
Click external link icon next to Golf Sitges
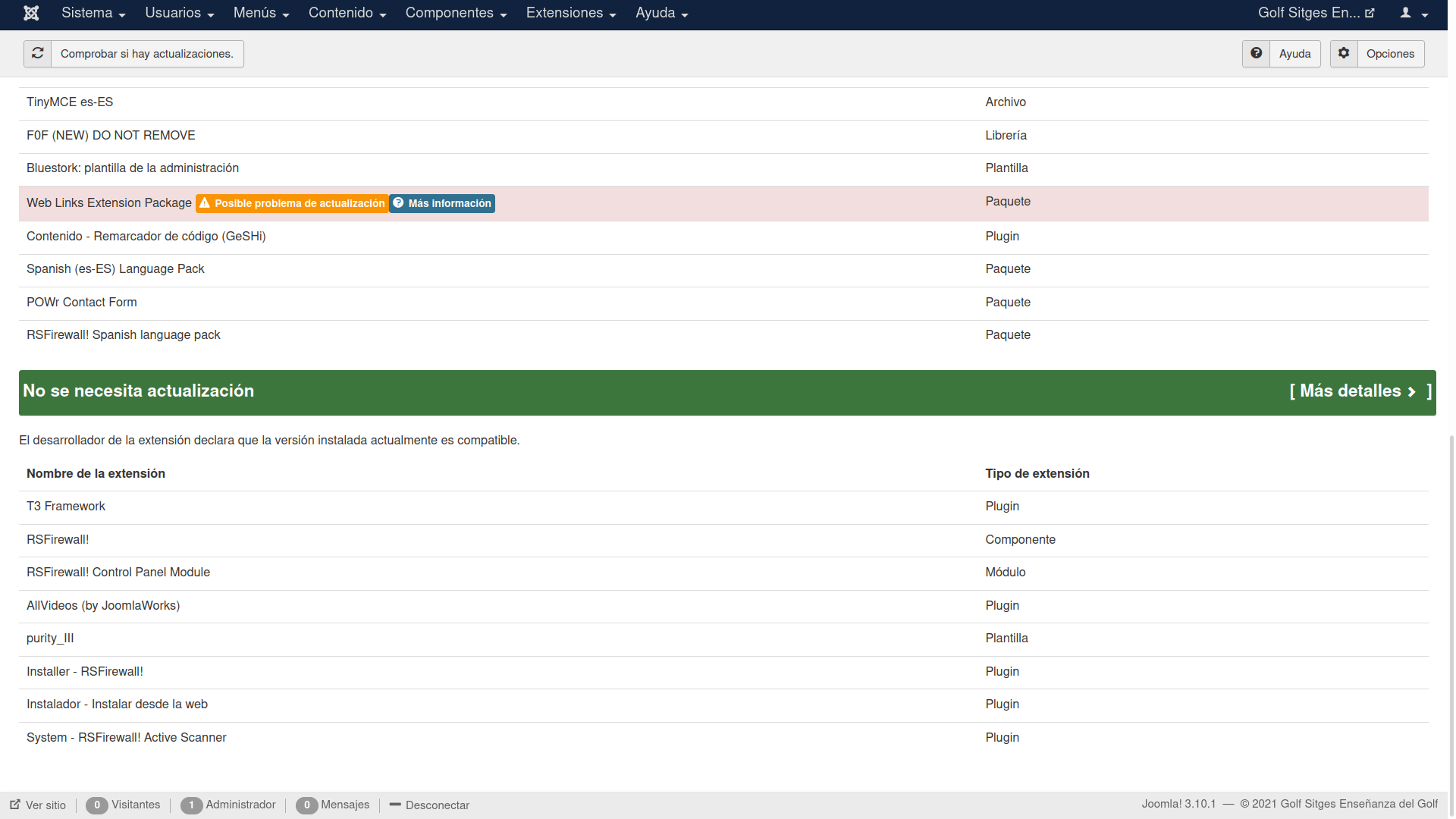[x=1370, y=13]
